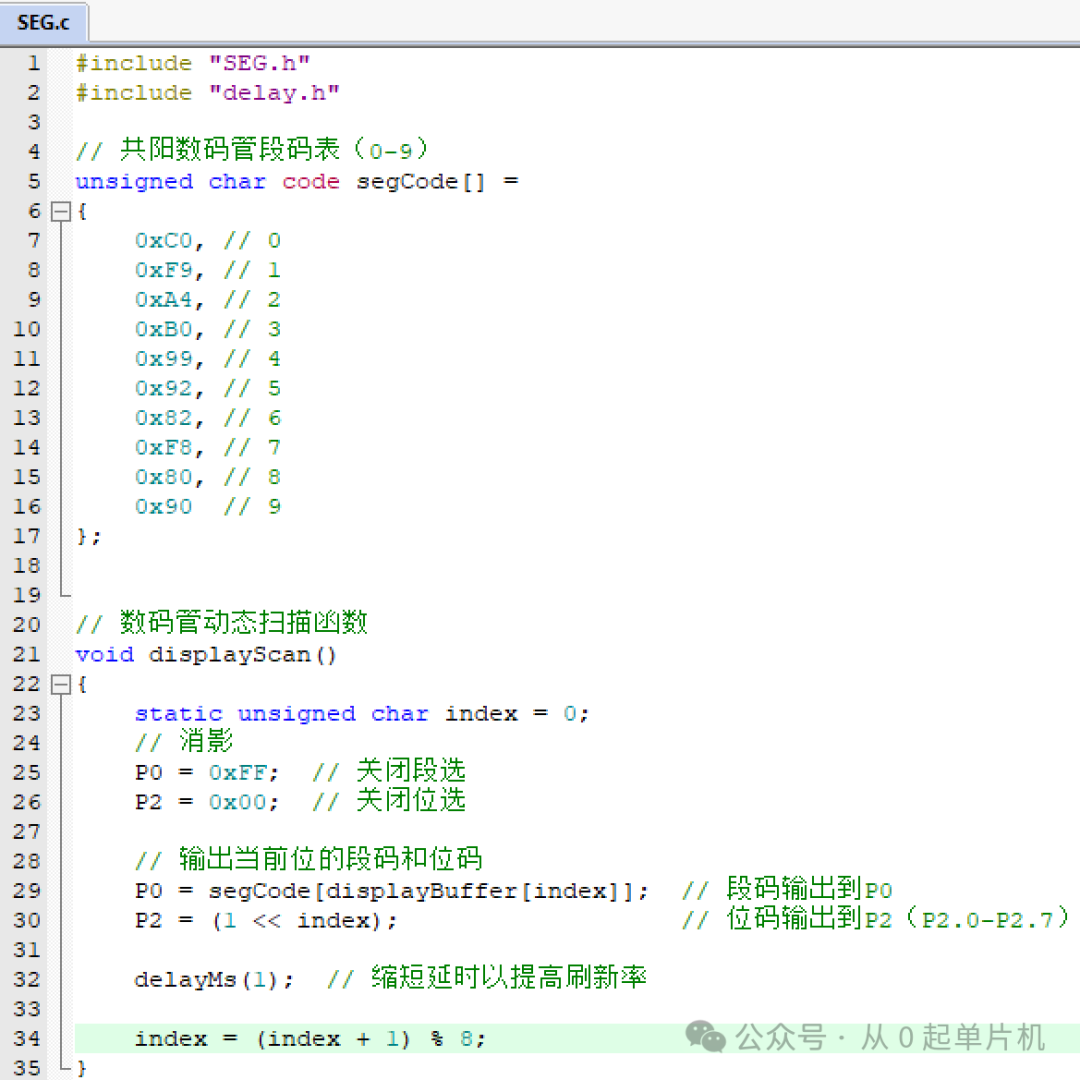Image resolution: width=1080 pixels, height=1080 pixels.
Task: Click the 0xC0 hex value
Action: coord(164,241)
